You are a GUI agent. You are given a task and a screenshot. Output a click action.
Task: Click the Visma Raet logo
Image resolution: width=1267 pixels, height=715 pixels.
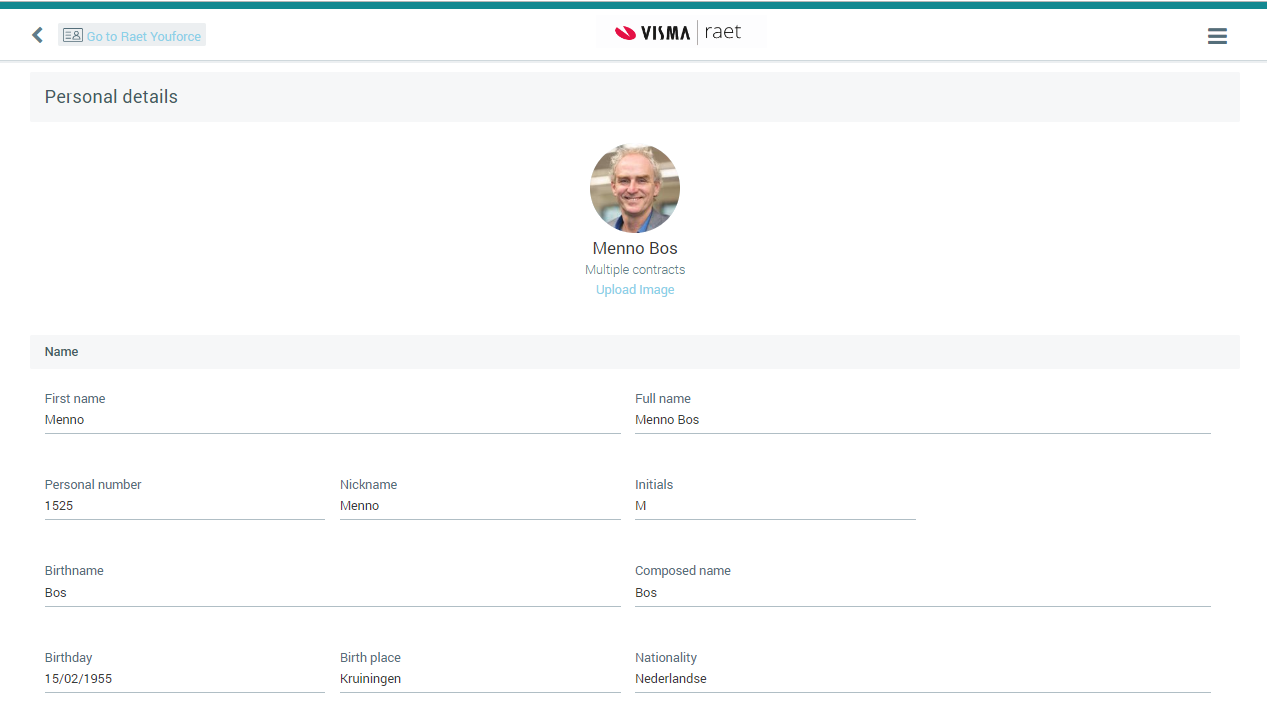(680, 32)
